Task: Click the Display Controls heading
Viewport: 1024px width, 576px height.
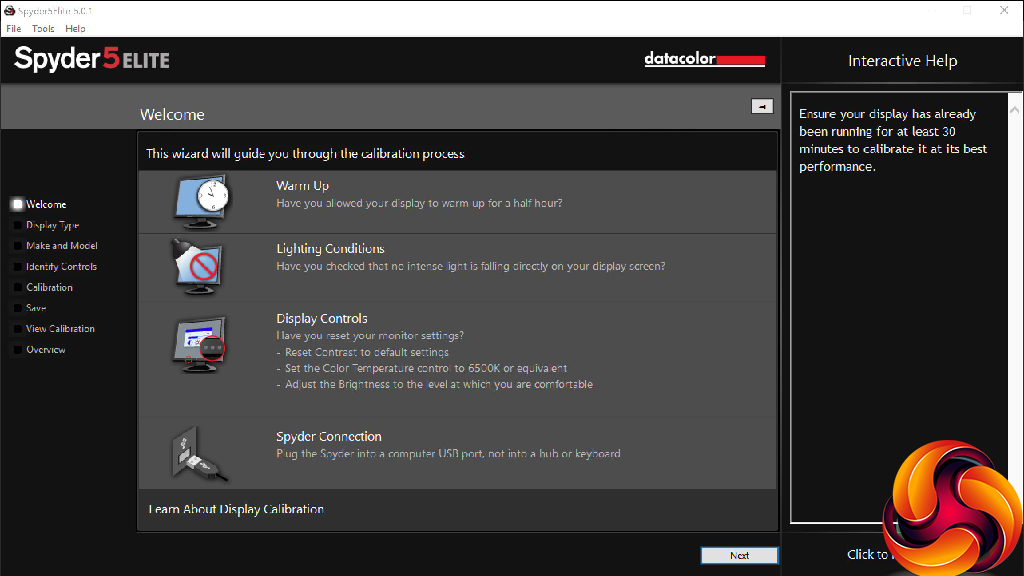Action: [x=322, y=319]
